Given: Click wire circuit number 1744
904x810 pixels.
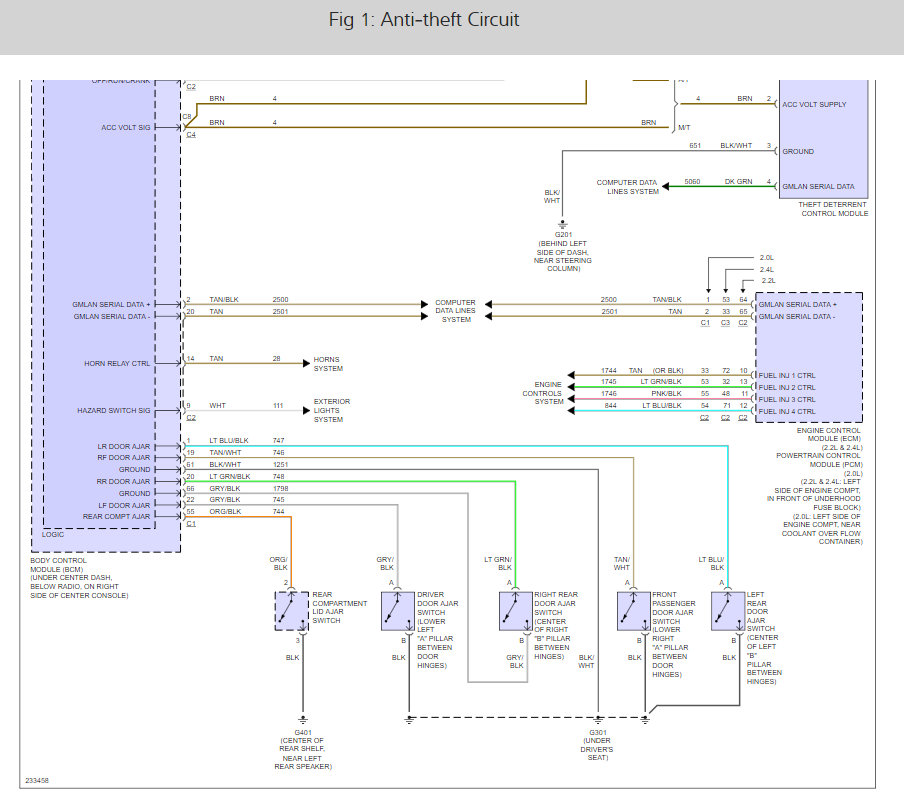Looking at the screenshot, I should (x=609, y=371).
